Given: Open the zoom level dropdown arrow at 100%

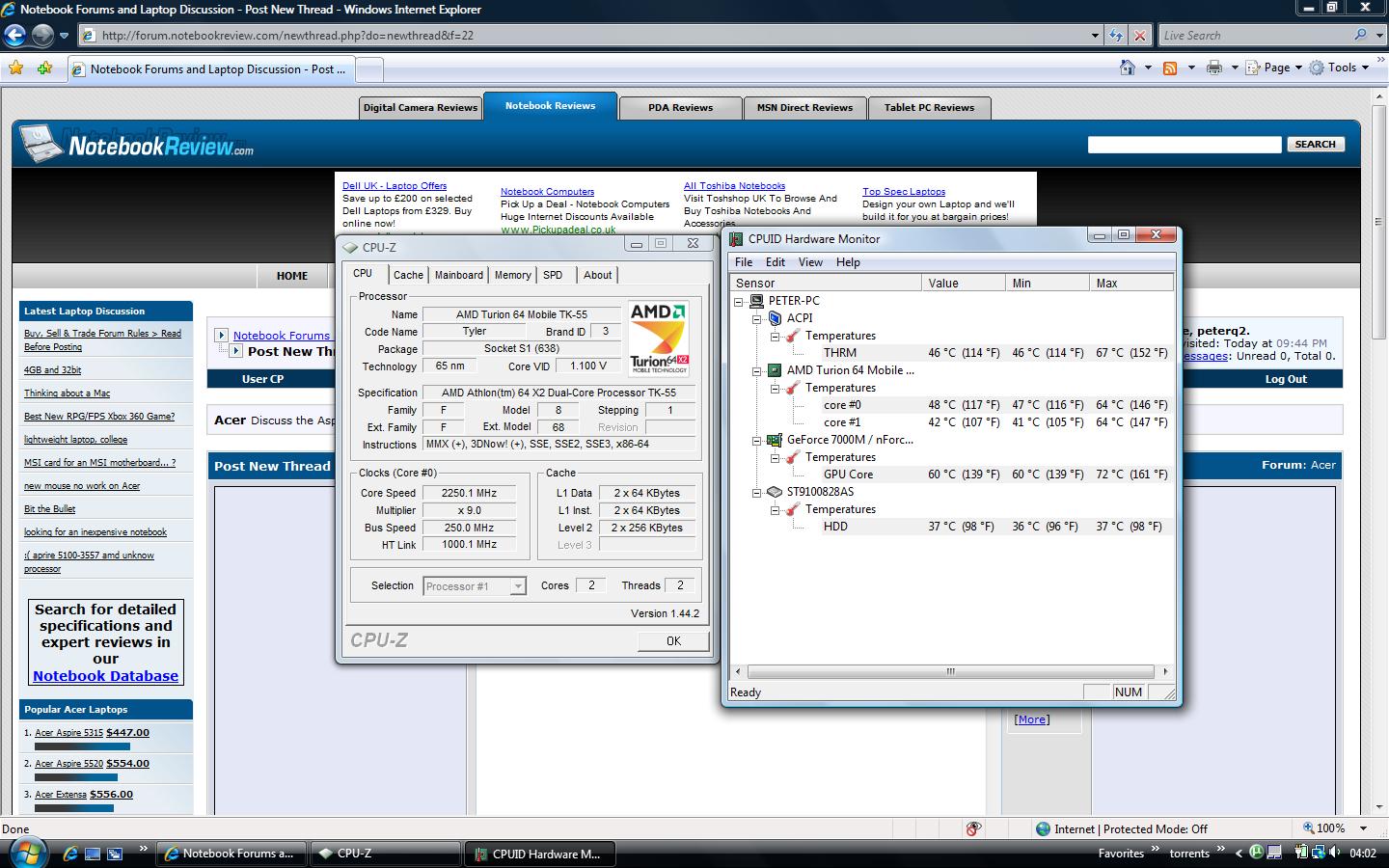Looking at the screenshot, I should 1363,828.
